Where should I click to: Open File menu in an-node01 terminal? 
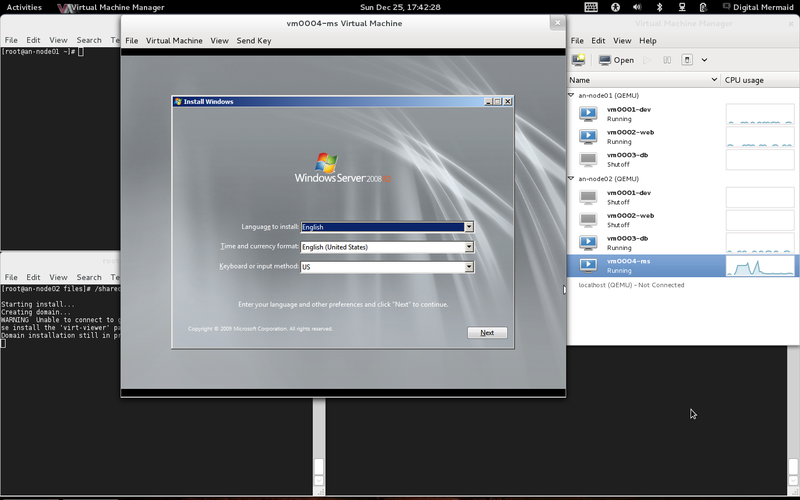11,40
